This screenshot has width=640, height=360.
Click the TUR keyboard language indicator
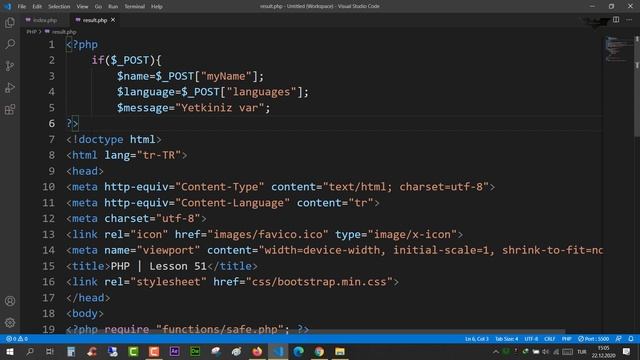pyautogui.click(x=582, y=351)
